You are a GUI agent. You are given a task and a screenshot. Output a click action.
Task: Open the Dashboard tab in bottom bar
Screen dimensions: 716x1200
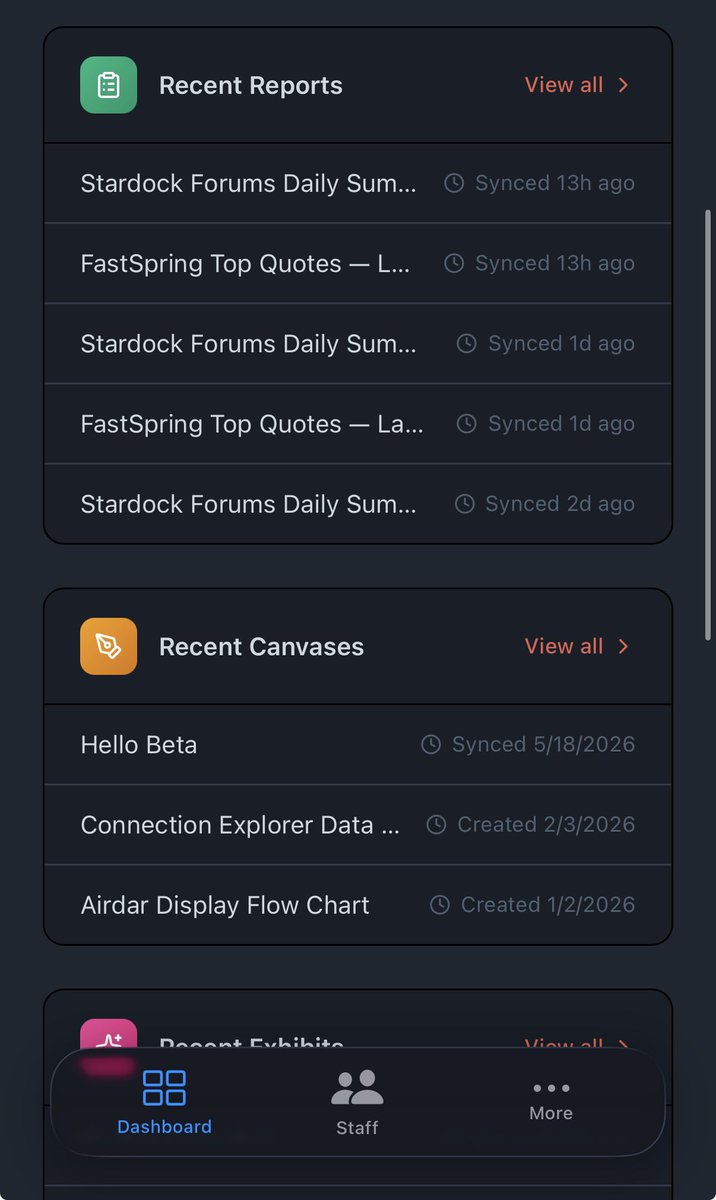pyautogui.click(x=164, y=1102)
